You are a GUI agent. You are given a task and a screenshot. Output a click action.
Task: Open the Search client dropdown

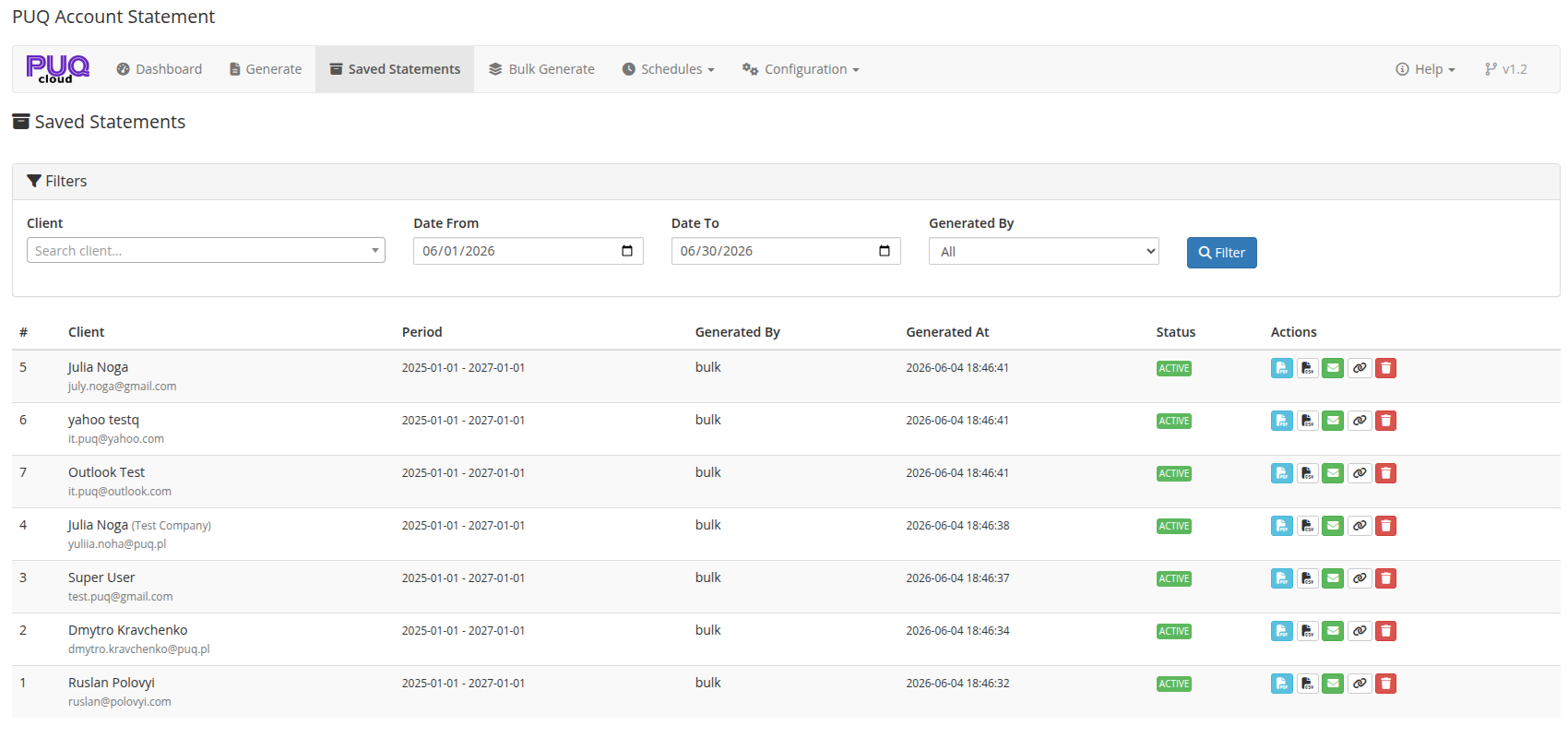click(206, 251)
